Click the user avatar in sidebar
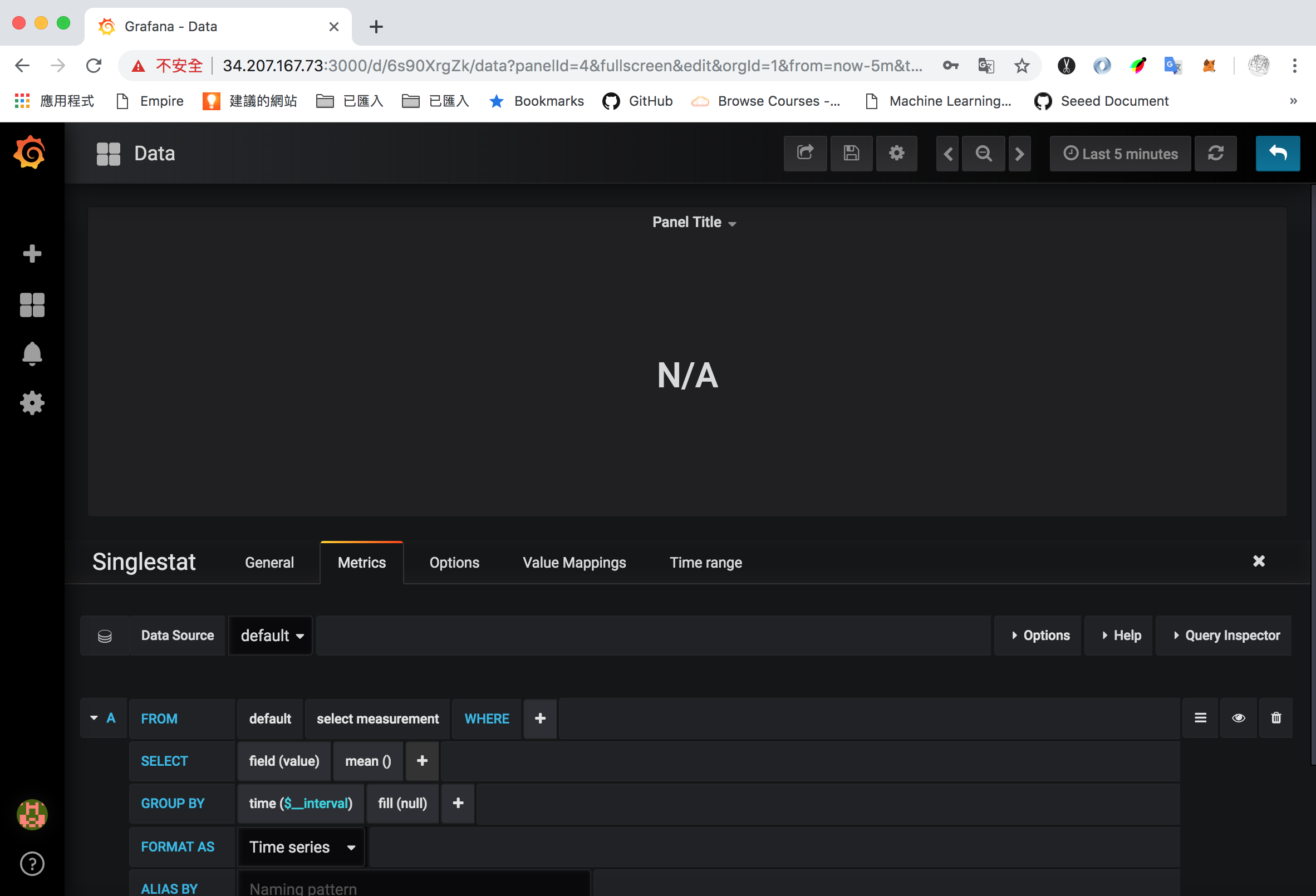This screenshot has width=1316, height=896. click(x=32, y=815)
